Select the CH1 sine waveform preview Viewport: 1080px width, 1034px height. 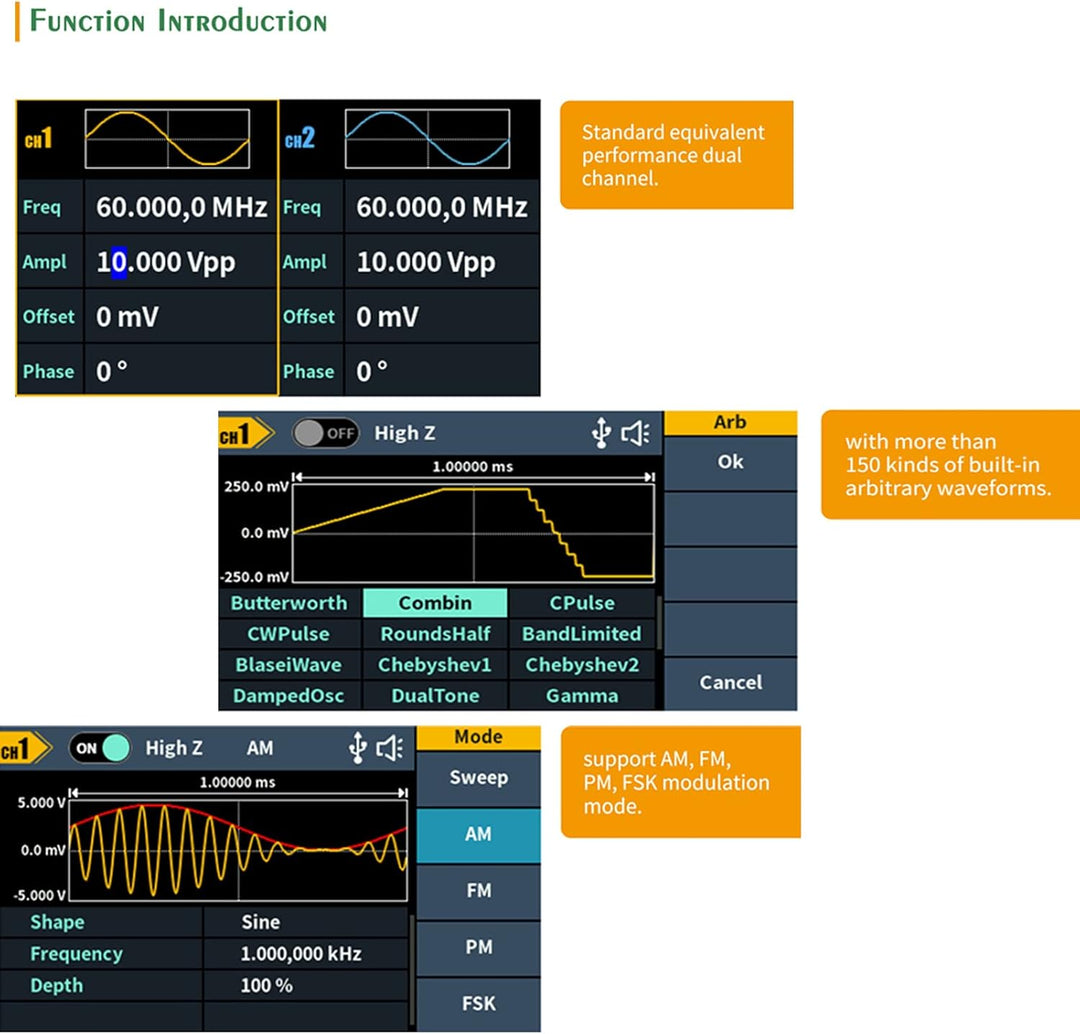(167, 139)
